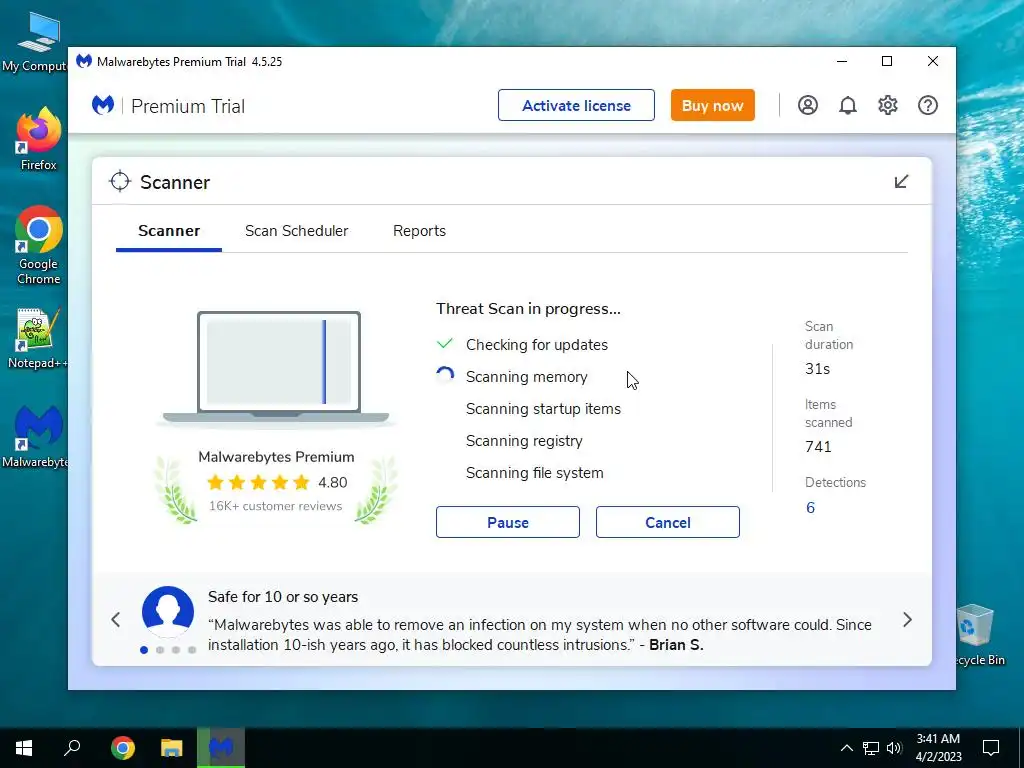Open the Windows Start menu

click(24, 748)
